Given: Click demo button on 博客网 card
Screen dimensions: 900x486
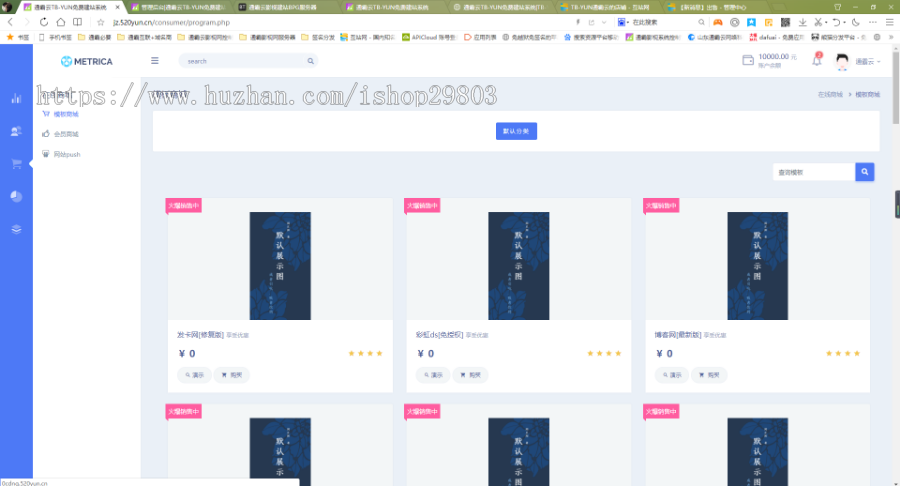Looking at the screenshot, I should tap(672, 375).
